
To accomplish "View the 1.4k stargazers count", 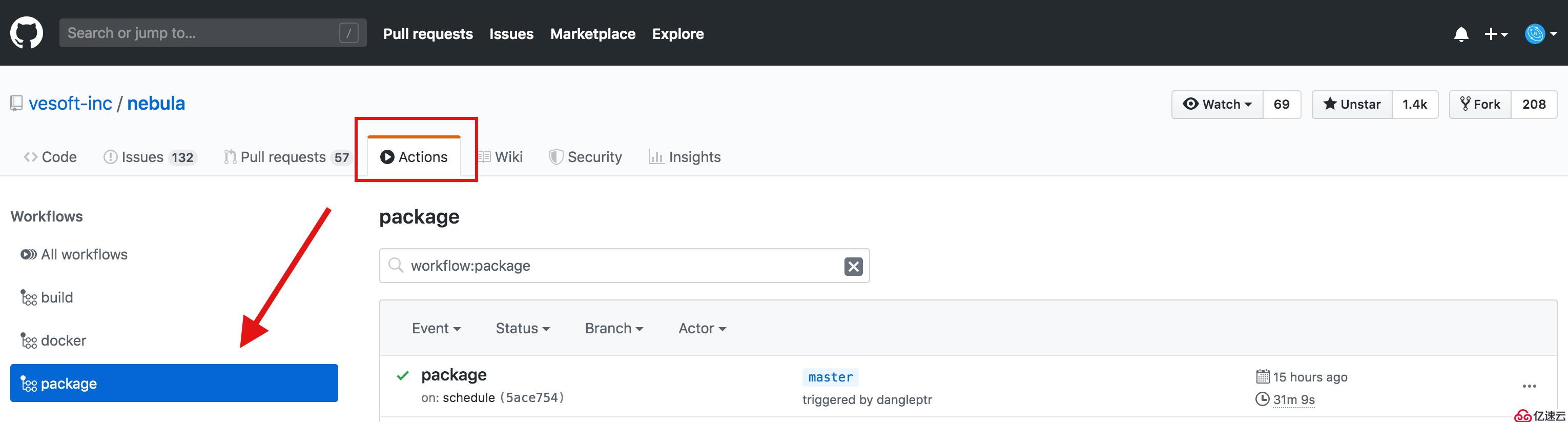I will [x=1415, y=104].
